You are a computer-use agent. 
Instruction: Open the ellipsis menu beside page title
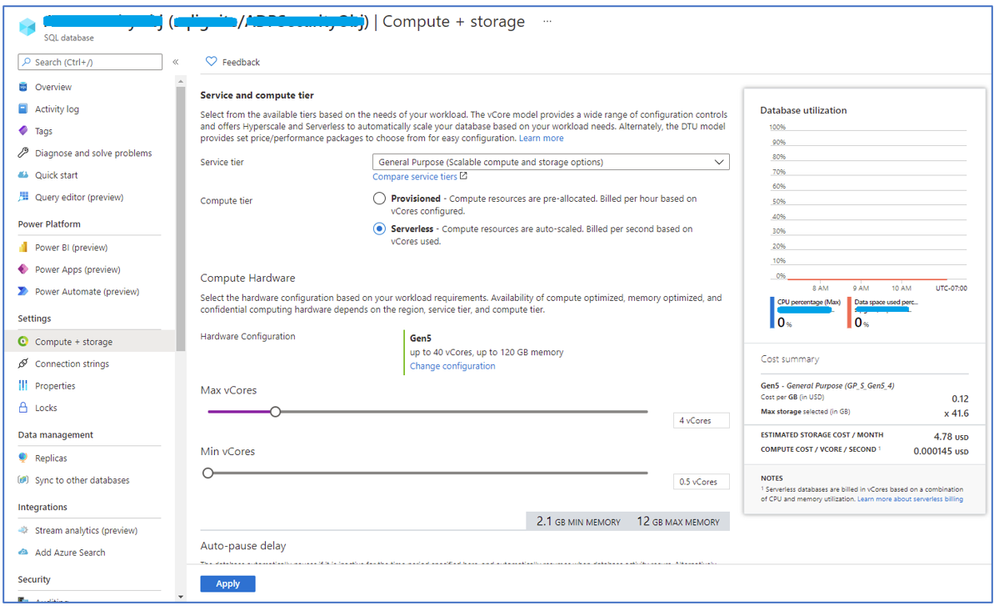click(x=547, y=22)
